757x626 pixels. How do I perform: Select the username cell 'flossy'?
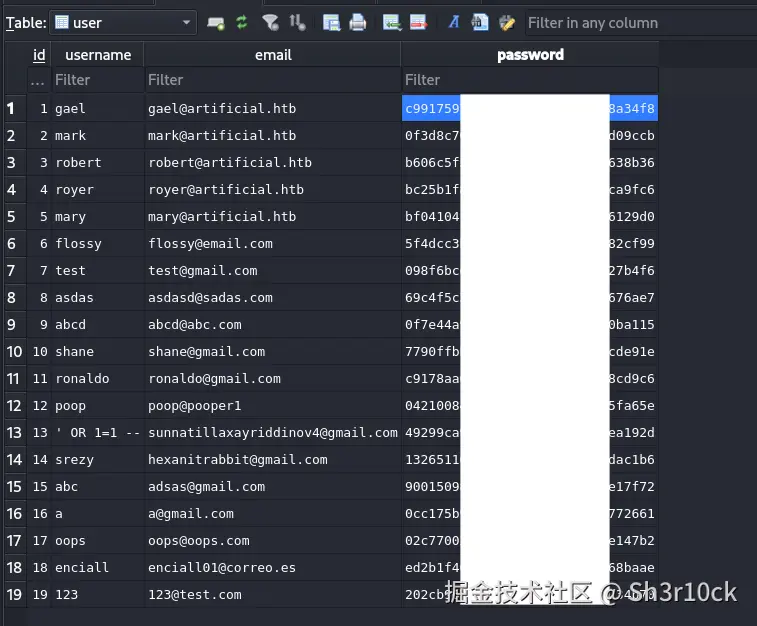[x=98, y=243]
